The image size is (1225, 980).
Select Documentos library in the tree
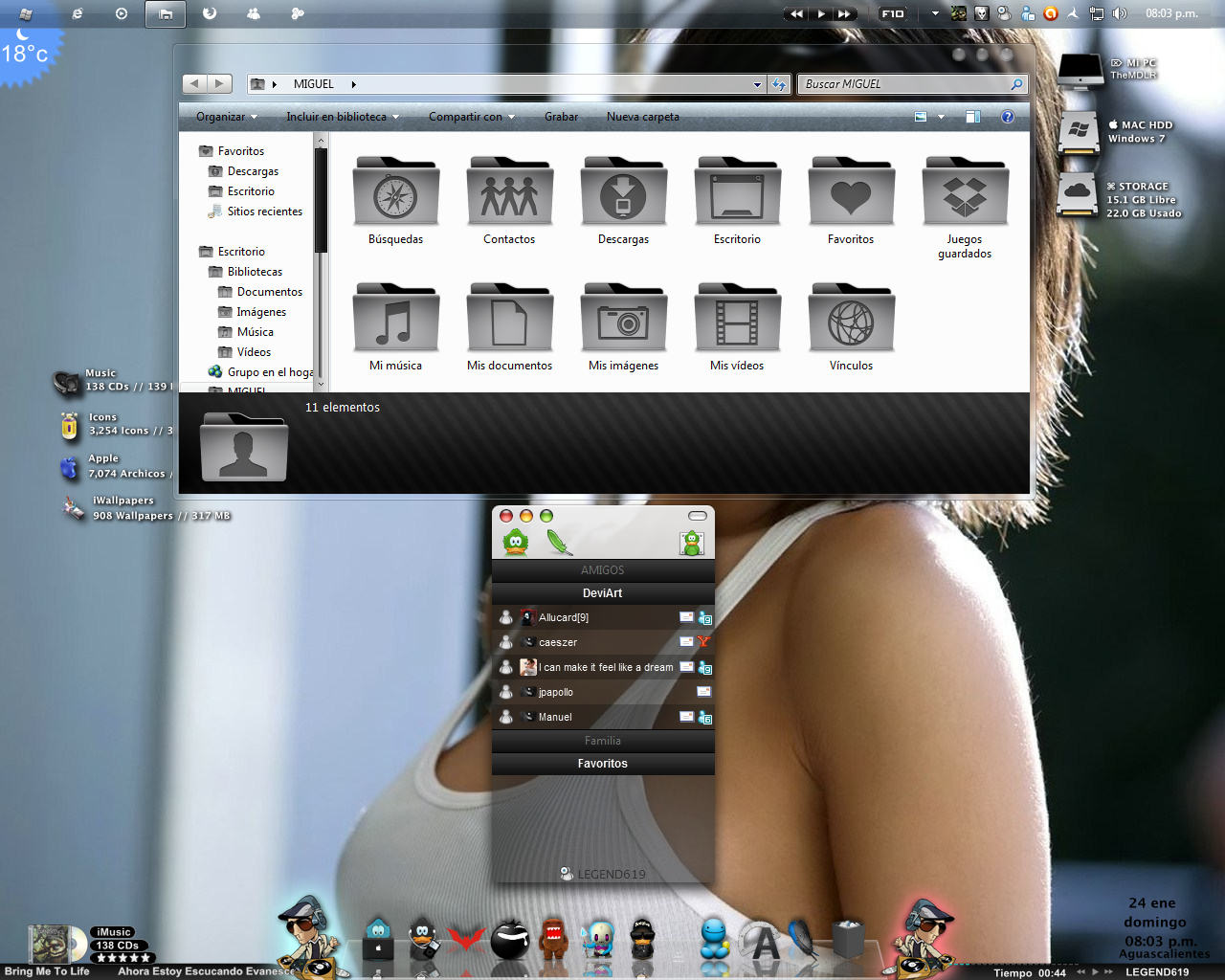pyautogui.click(x=269, y=292)
